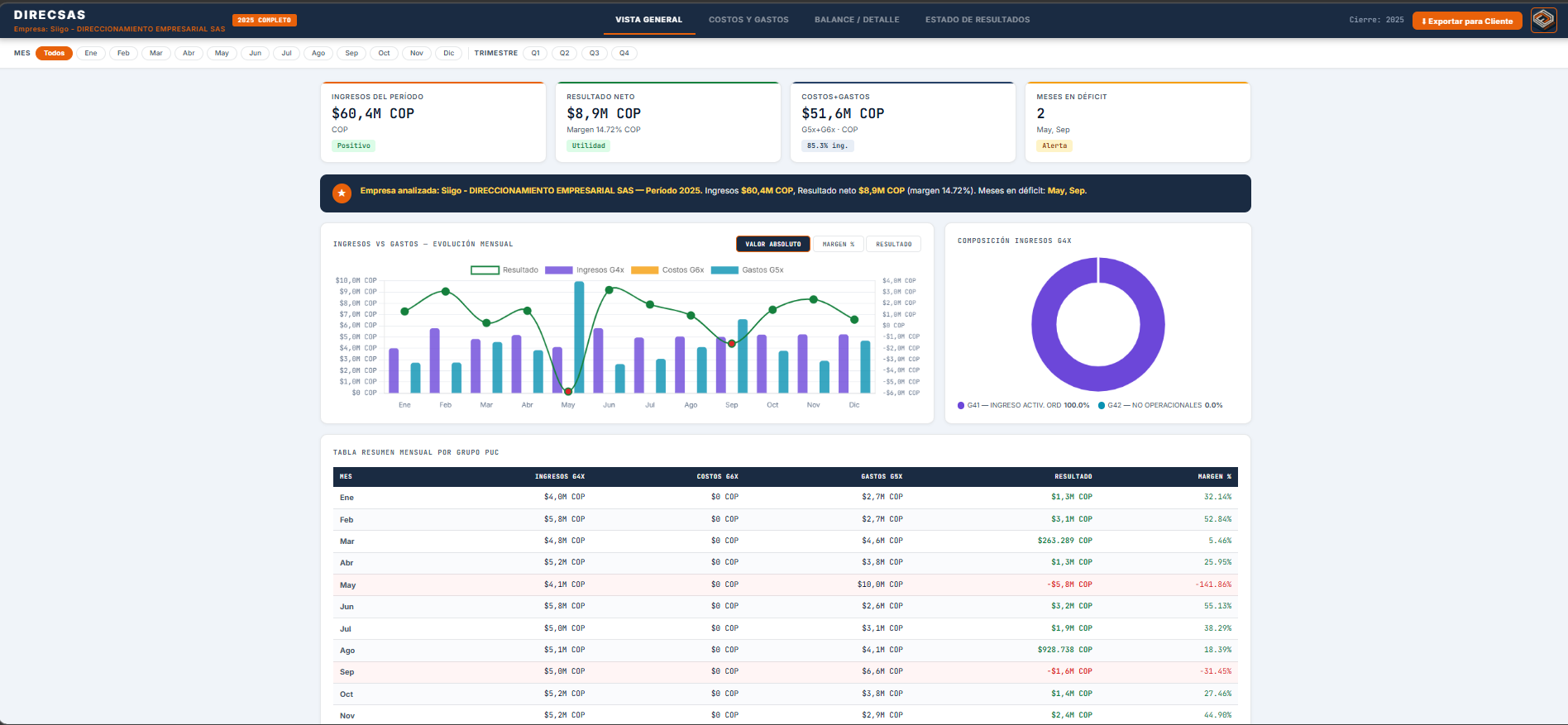Filter by month Feb
Viewport: 1568px width, 725px height.
(x=123, y=53)
